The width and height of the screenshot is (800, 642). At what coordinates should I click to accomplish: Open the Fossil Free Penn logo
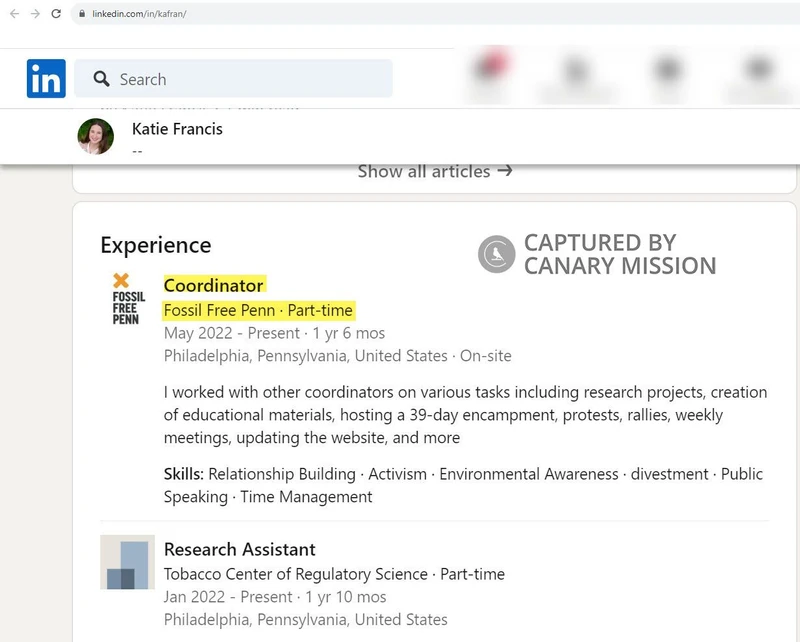pos(128,299)
